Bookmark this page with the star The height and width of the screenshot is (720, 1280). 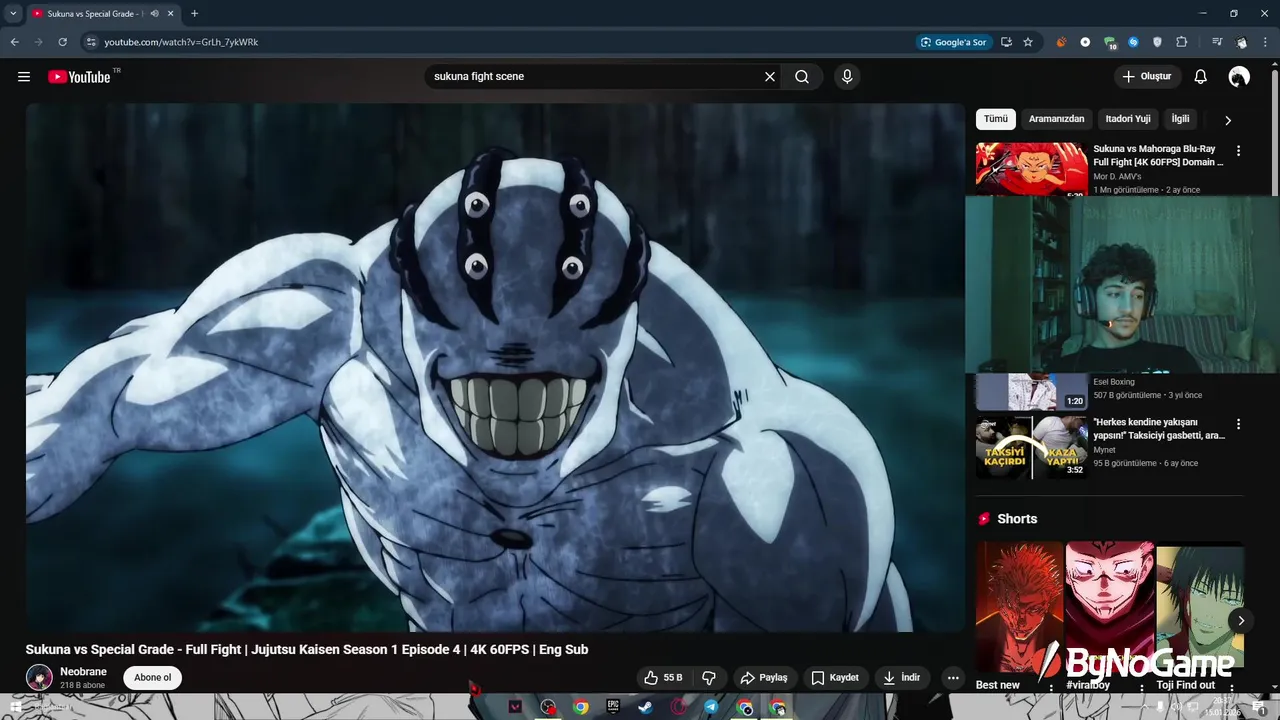point(1028,42)
